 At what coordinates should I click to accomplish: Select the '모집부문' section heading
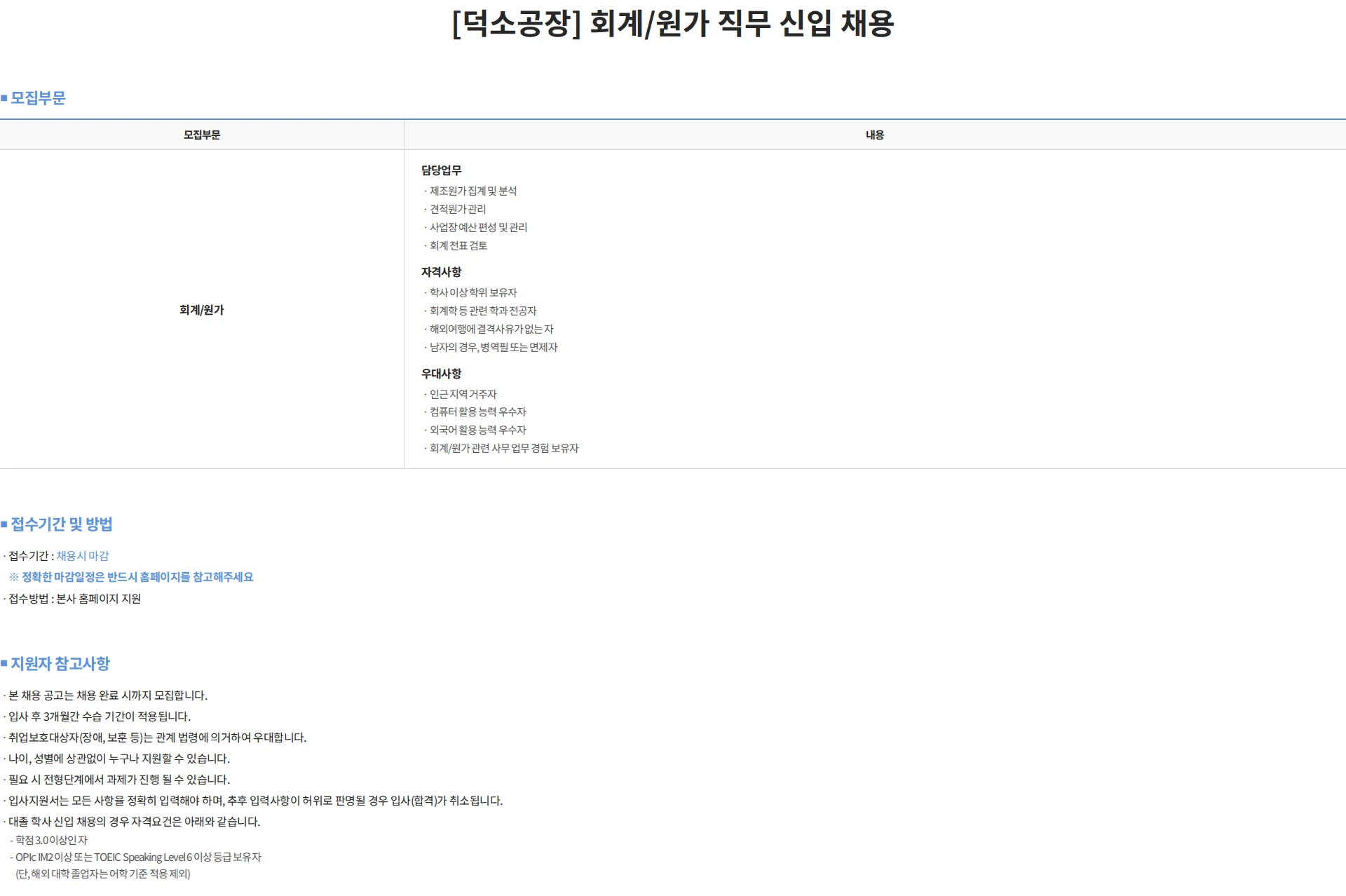38,98
